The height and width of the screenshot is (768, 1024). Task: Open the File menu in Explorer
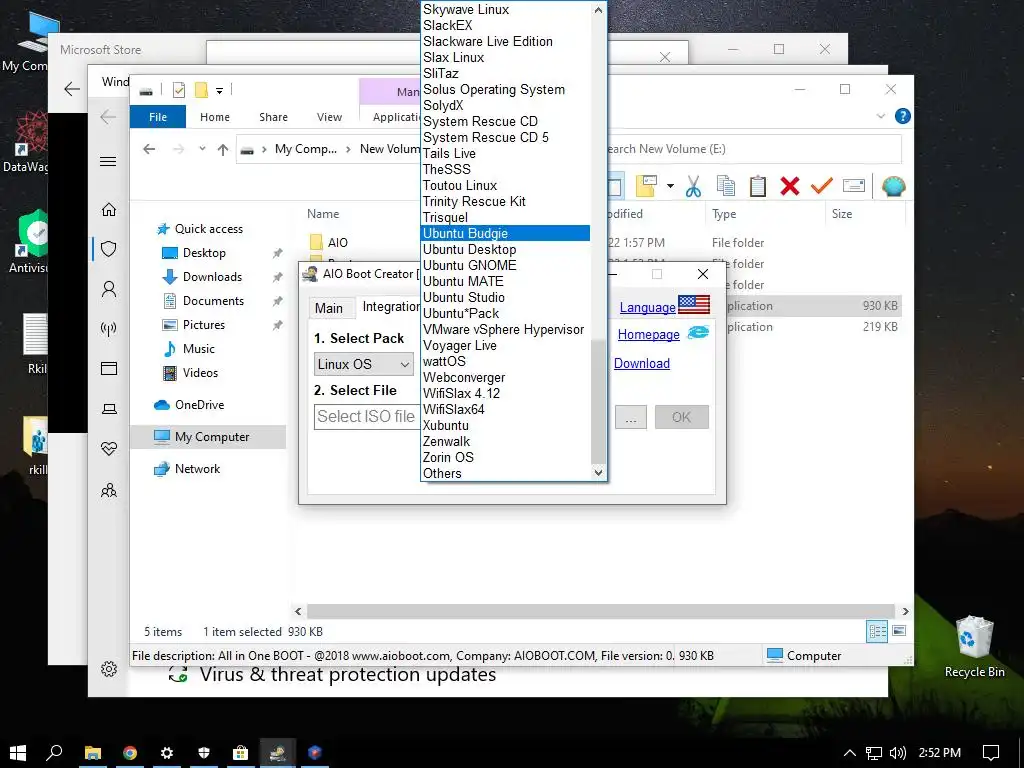[158, 117]
